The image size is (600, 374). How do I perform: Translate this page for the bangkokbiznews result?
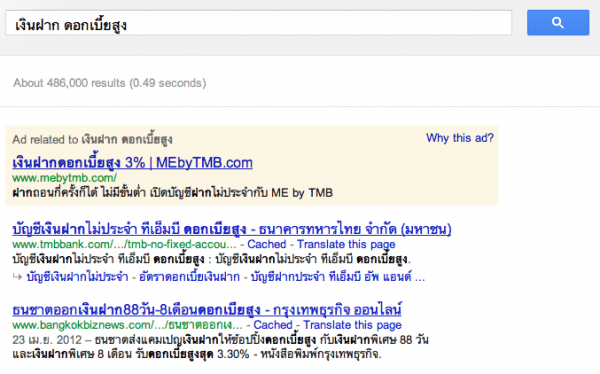pyautogui.click(x=352, y=325)
